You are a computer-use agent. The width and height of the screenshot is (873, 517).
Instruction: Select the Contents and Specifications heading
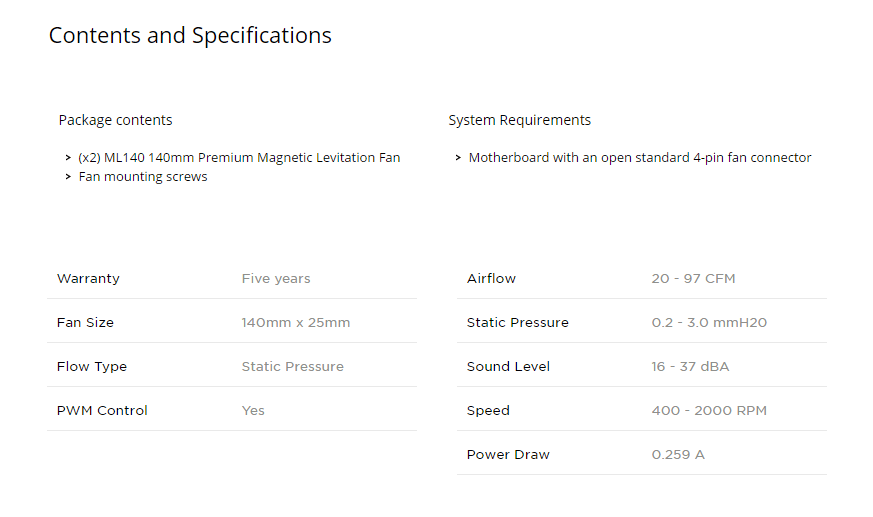pyautogui.click(x=190, y=36)
